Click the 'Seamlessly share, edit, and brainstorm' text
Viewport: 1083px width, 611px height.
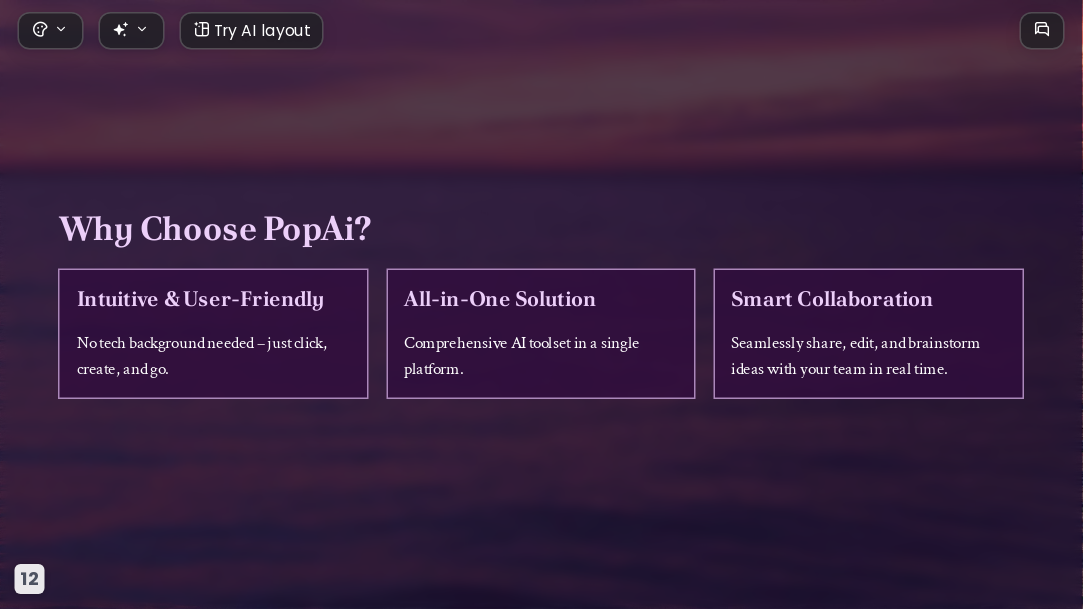click(855, 356)
